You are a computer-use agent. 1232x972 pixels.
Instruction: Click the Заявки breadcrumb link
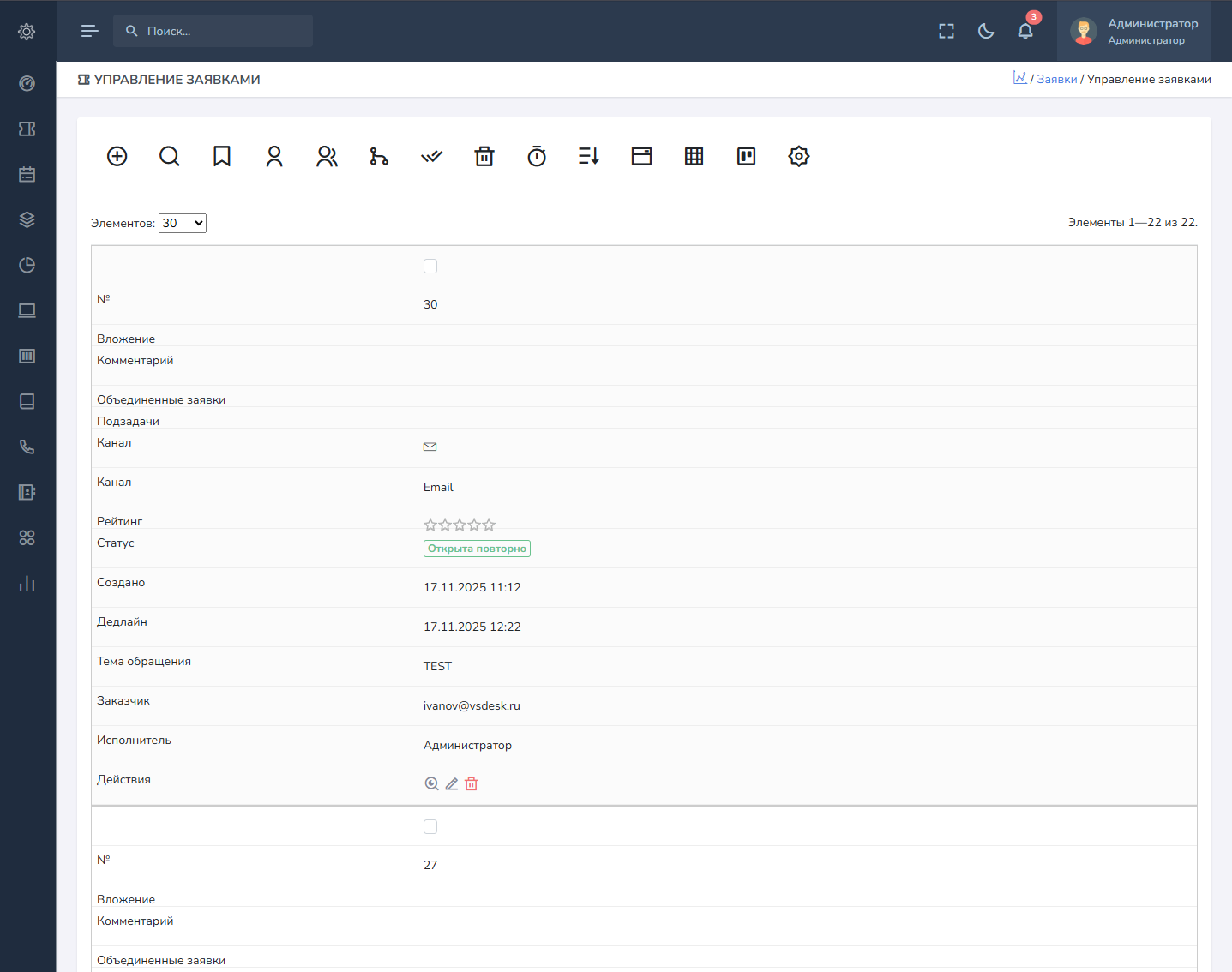[1056, 80]
